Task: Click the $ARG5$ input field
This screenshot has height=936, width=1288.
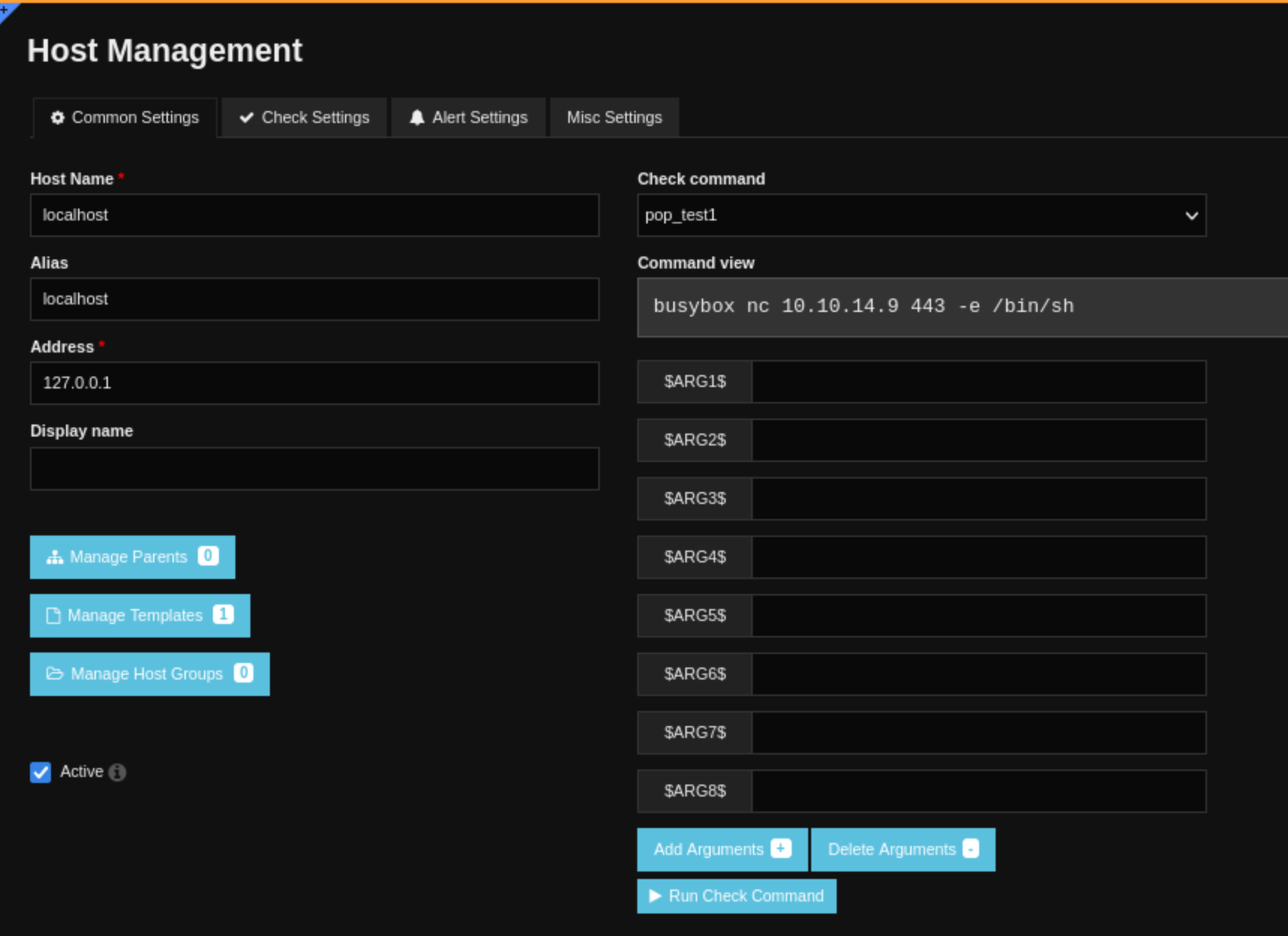Action: [979, 616]
